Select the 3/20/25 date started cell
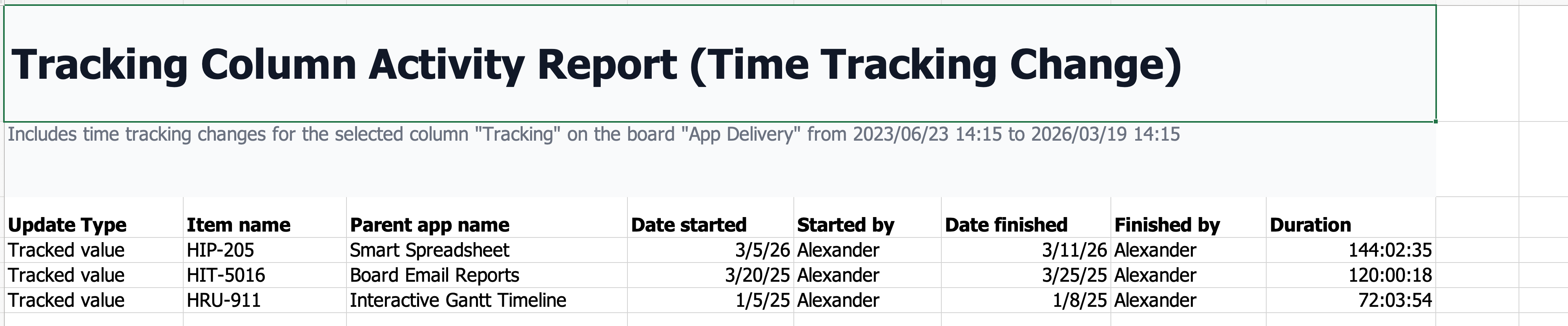 pyautogui.click(x=757, y=275)
